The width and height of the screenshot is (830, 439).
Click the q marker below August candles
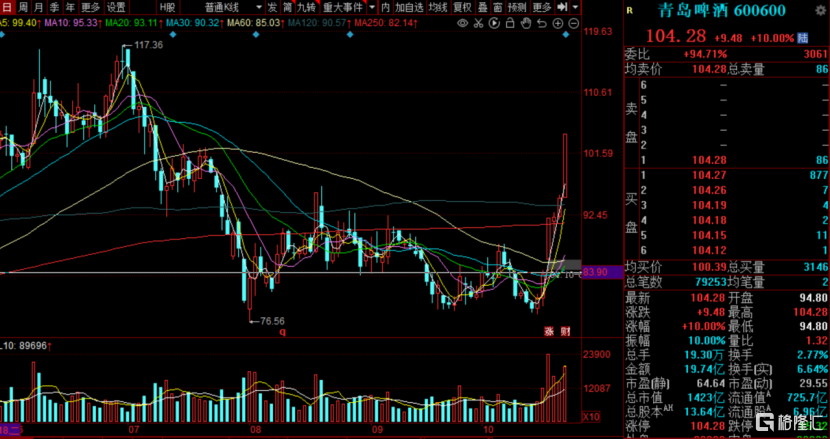click(x=283, y=333)
